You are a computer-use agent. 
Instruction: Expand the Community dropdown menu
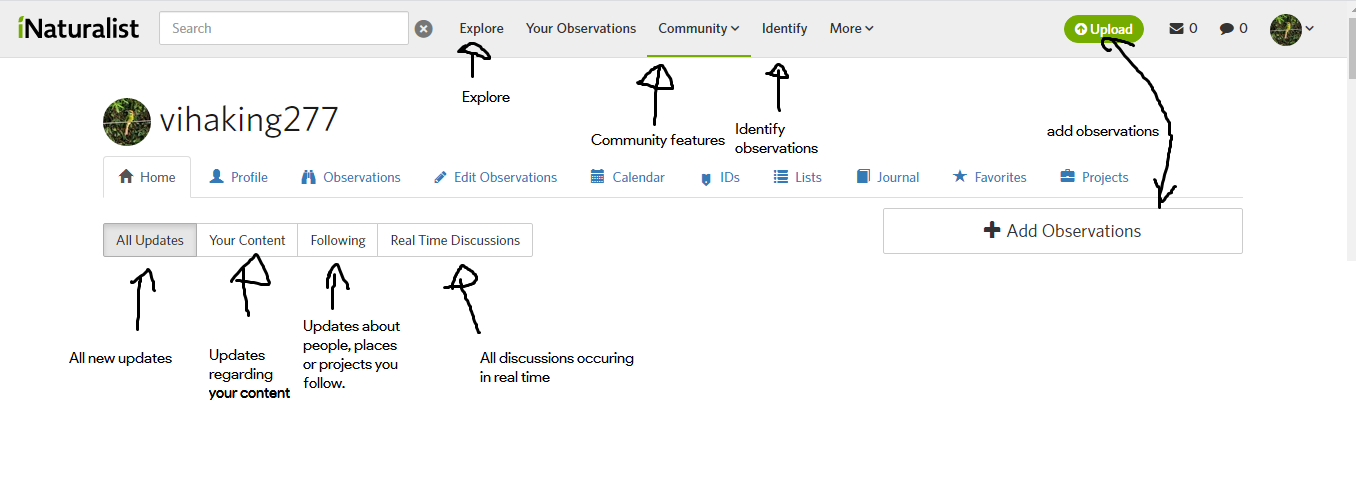[699, 28]
